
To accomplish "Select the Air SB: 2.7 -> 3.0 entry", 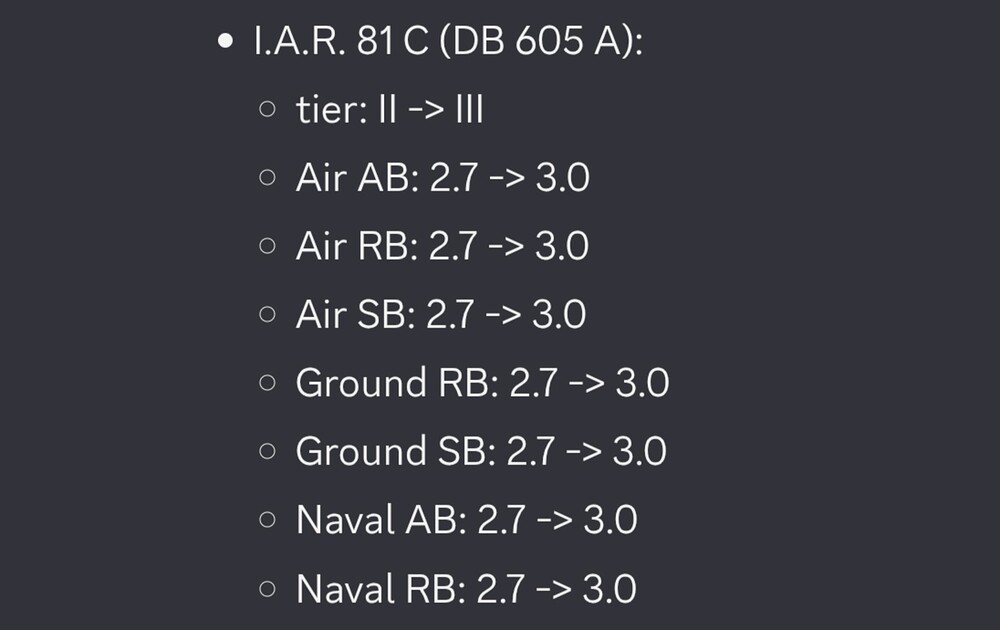I will (x=441, y=314).
